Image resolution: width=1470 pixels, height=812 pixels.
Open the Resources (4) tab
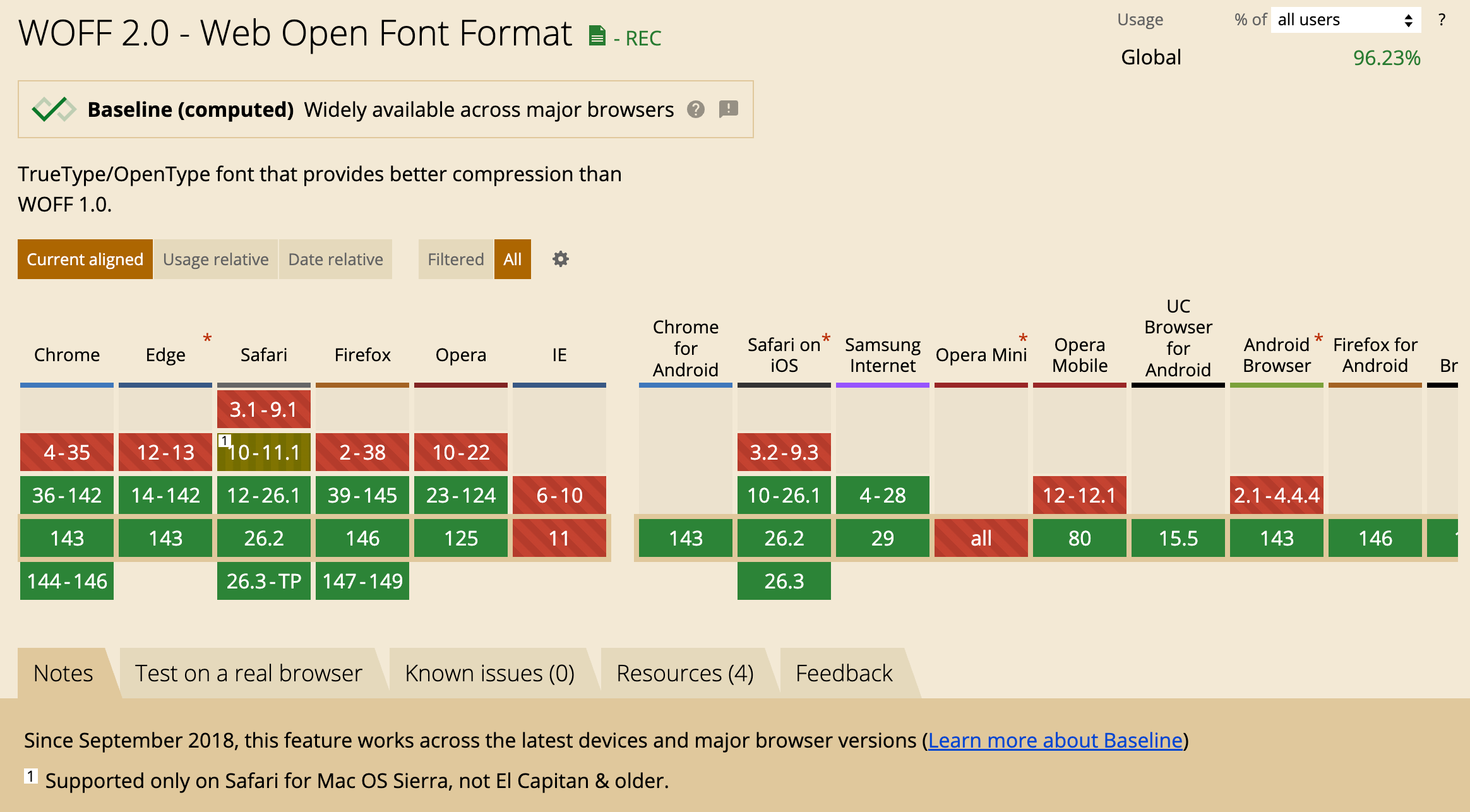(685, 673)
